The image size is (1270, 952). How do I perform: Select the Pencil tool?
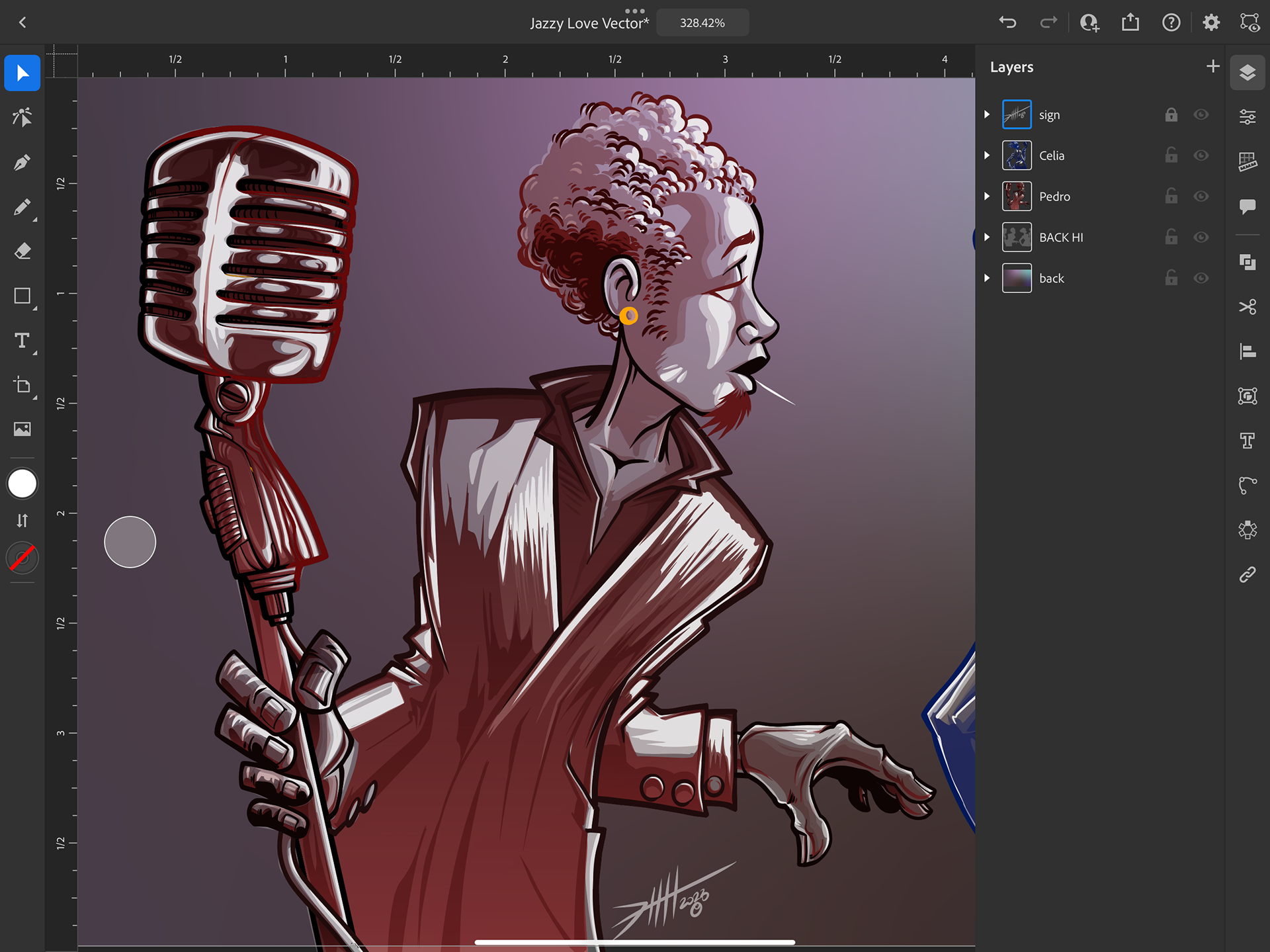(22, 207)
